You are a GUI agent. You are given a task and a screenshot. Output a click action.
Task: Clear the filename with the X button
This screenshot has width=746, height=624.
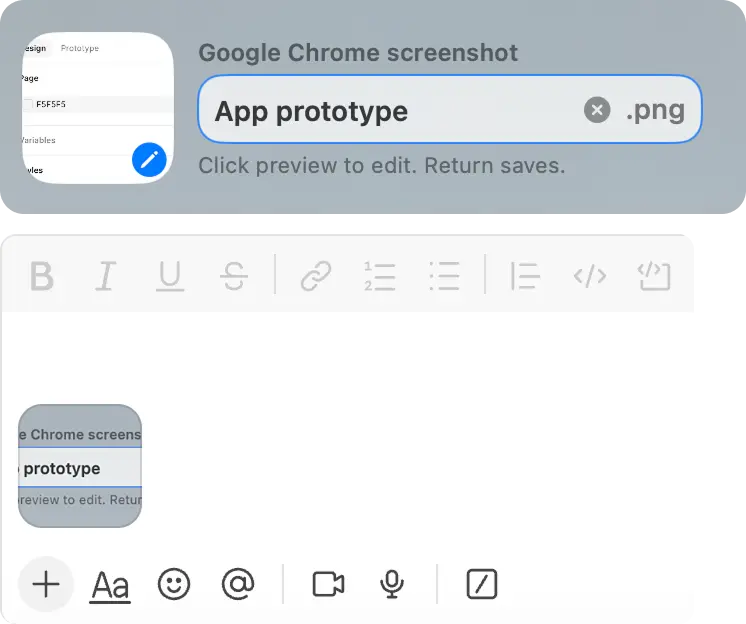597,110
